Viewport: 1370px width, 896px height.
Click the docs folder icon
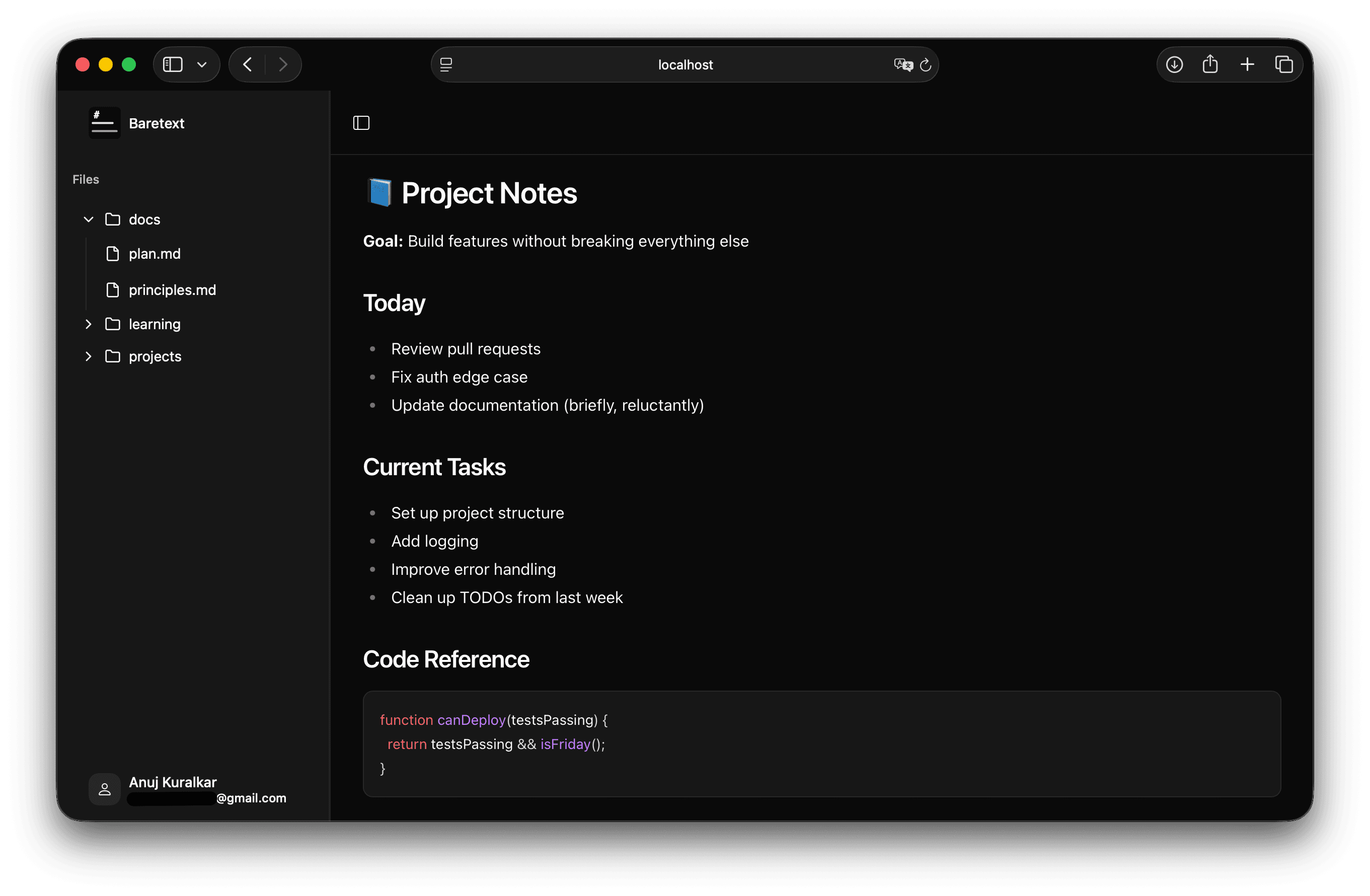click(113, 219)
